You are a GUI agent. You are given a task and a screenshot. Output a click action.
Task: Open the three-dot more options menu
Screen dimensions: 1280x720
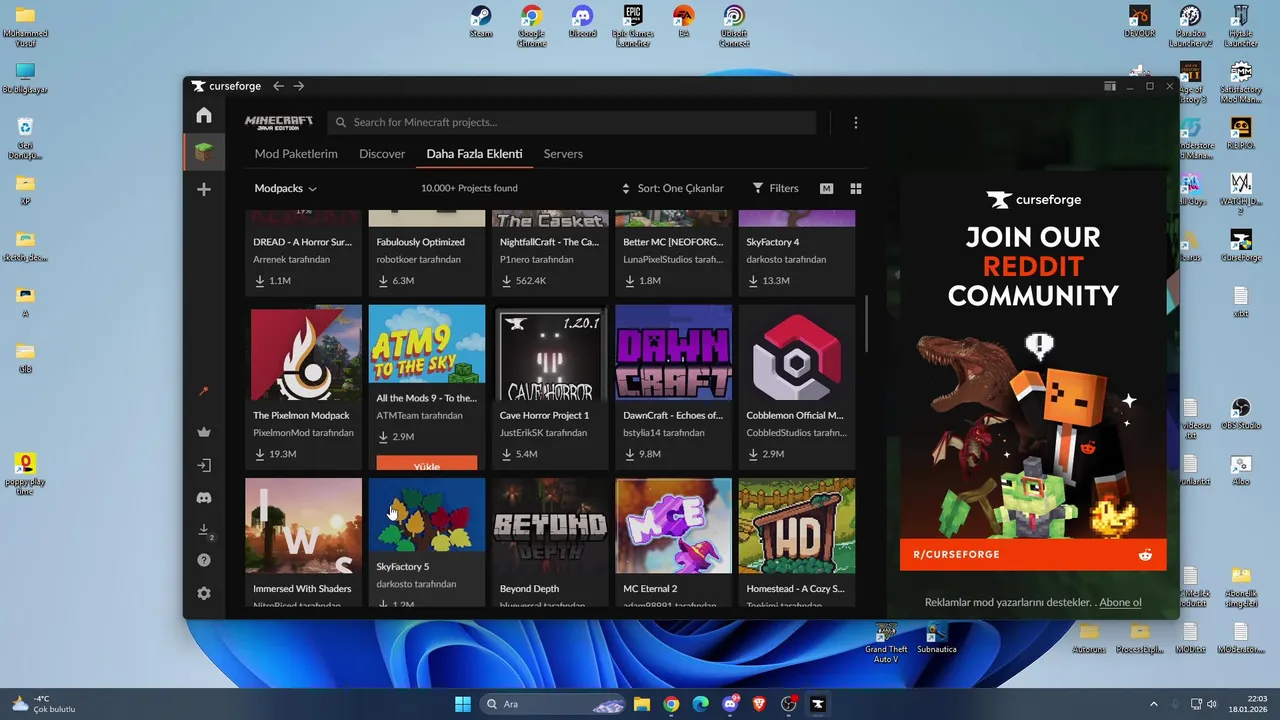pos(855,122)
